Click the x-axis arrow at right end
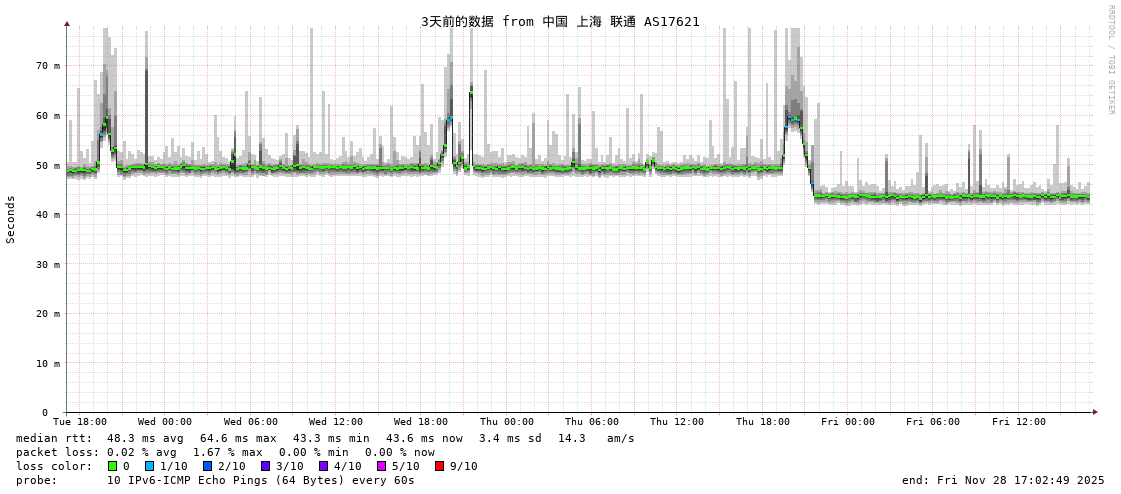This screenshot has width=1121, height=494. tap(1095, 412)
